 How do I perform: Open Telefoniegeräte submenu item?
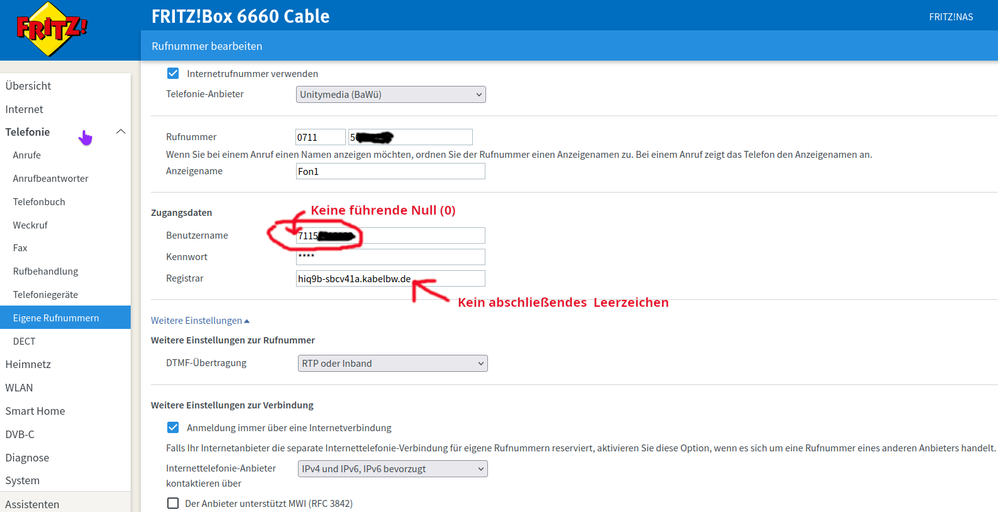[45, 295]
